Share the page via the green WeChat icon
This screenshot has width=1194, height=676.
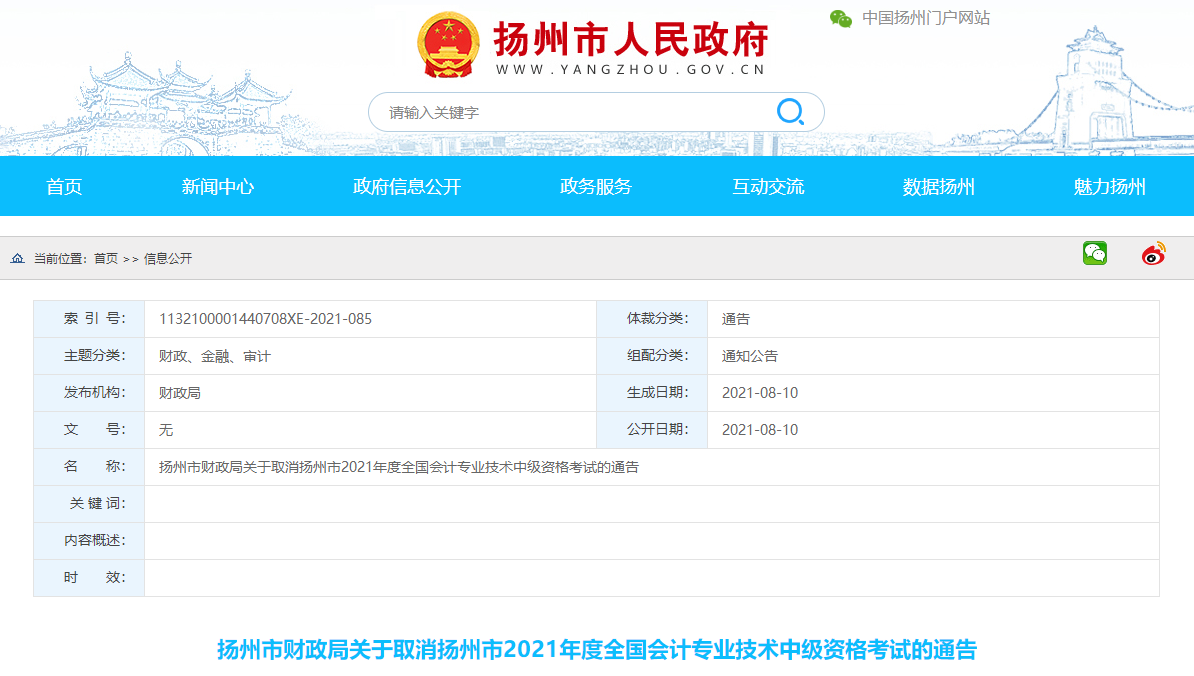1095,255
